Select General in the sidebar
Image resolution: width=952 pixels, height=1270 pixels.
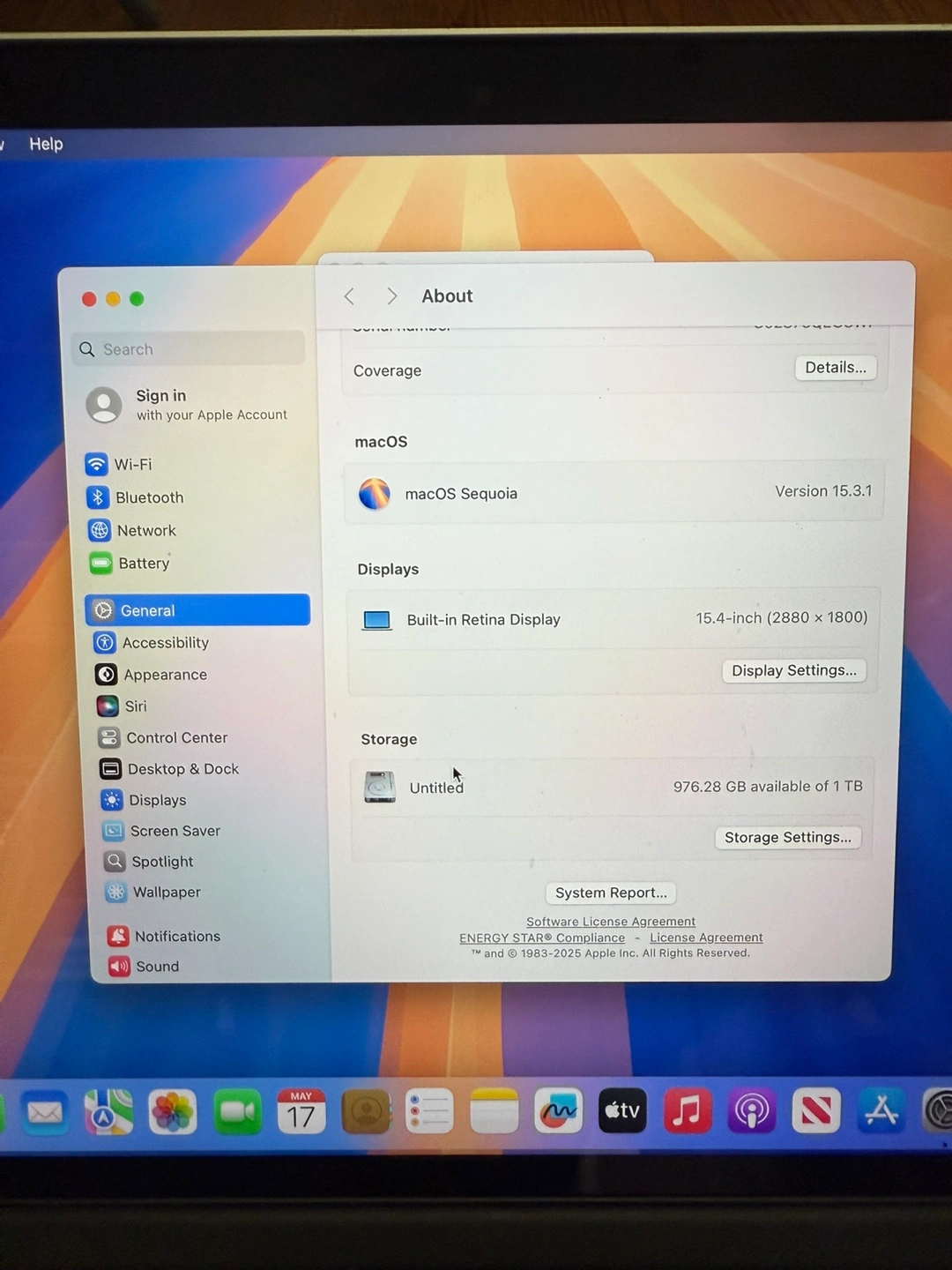197,609
